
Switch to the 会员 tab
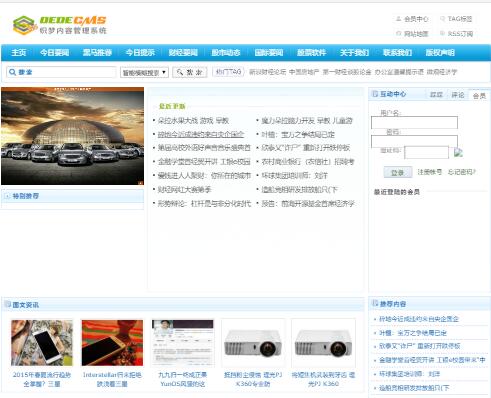[x=479, y=96]
